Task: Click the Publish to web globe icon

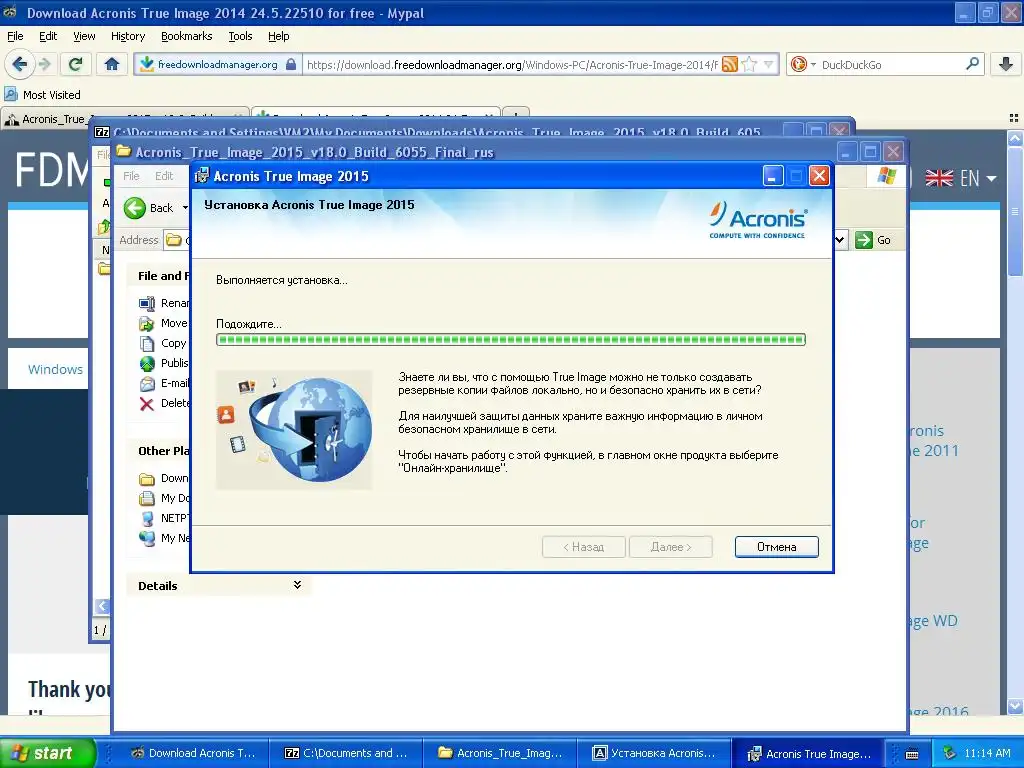Action: [147, 363]
